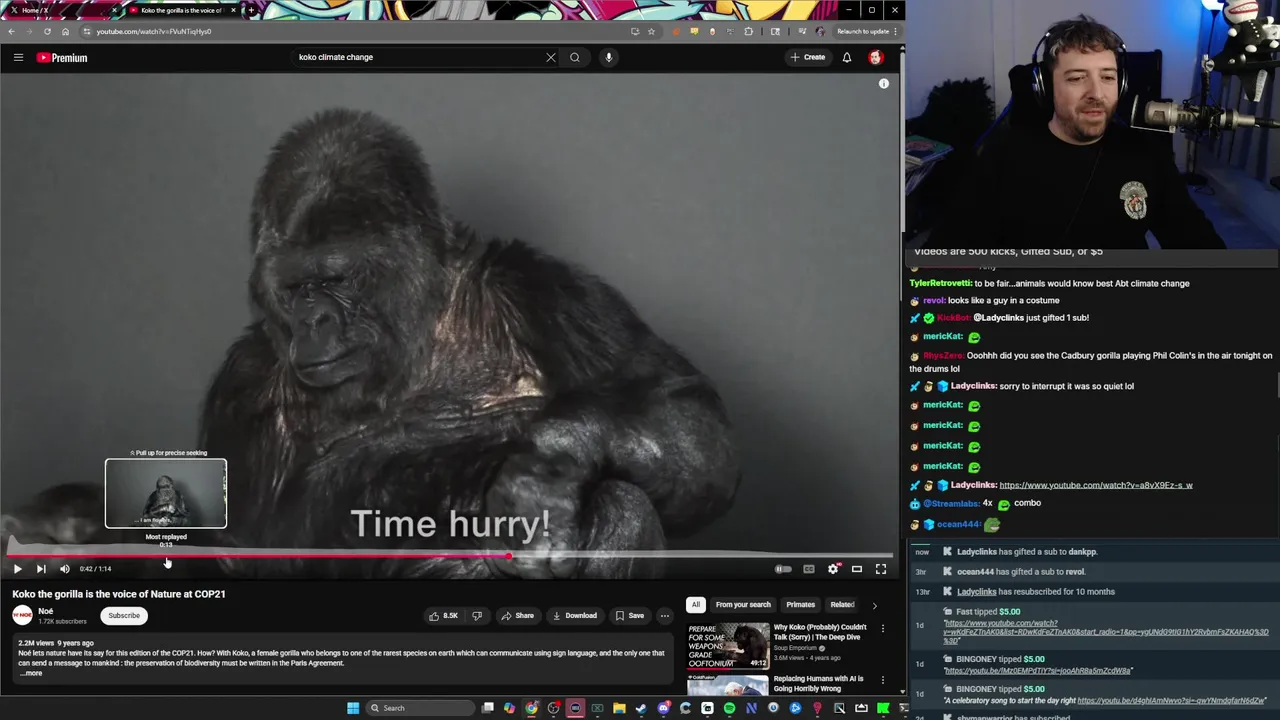This screenshot has width=1280, height=720.
Task: Clear the search box with the X
Action: (550, 57)
